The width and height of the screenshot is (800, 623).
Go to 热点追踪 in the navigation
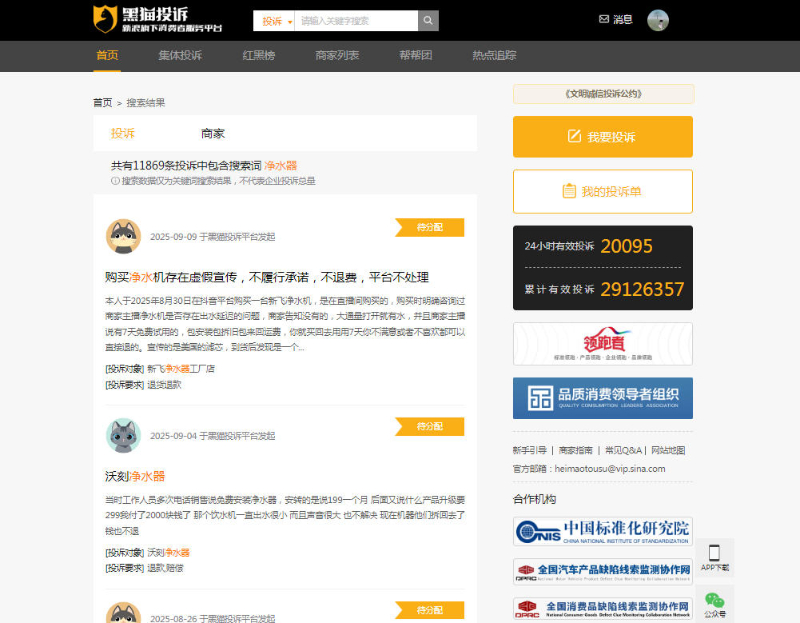click(494, 55)
